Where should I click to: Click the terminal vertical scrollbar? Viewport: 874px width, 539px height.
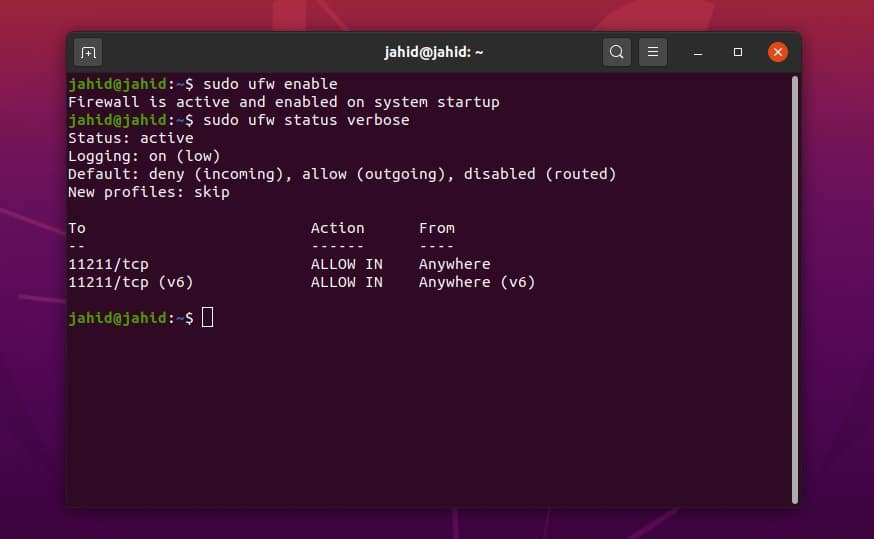(795, 289)
